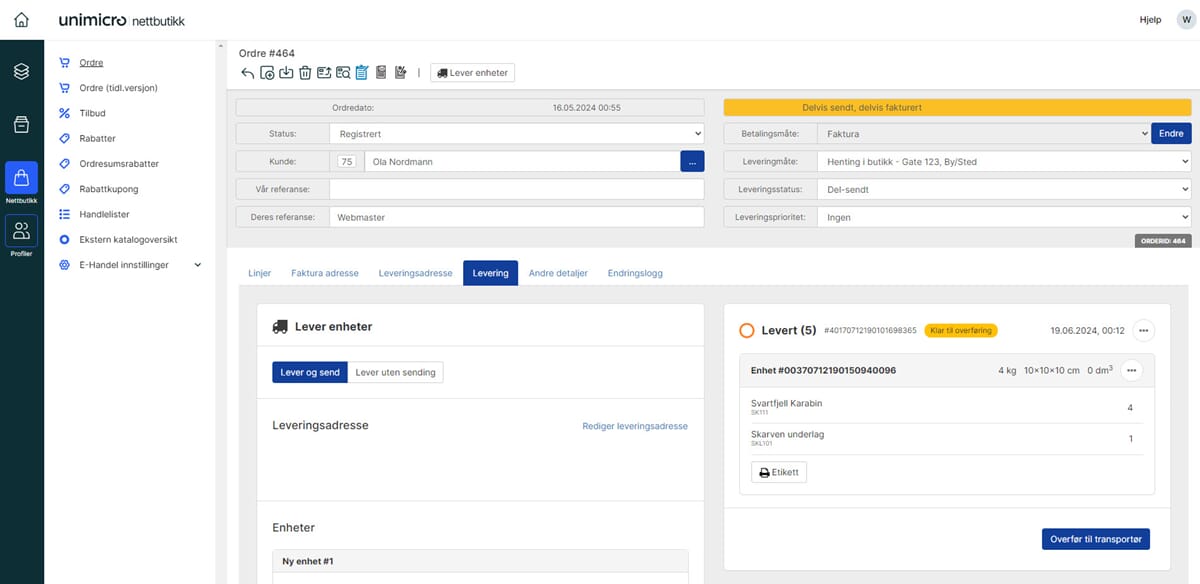Click the blue clipboard icon in toolbar
Viewport: 1200px width, 584px height.
point(362,73)
